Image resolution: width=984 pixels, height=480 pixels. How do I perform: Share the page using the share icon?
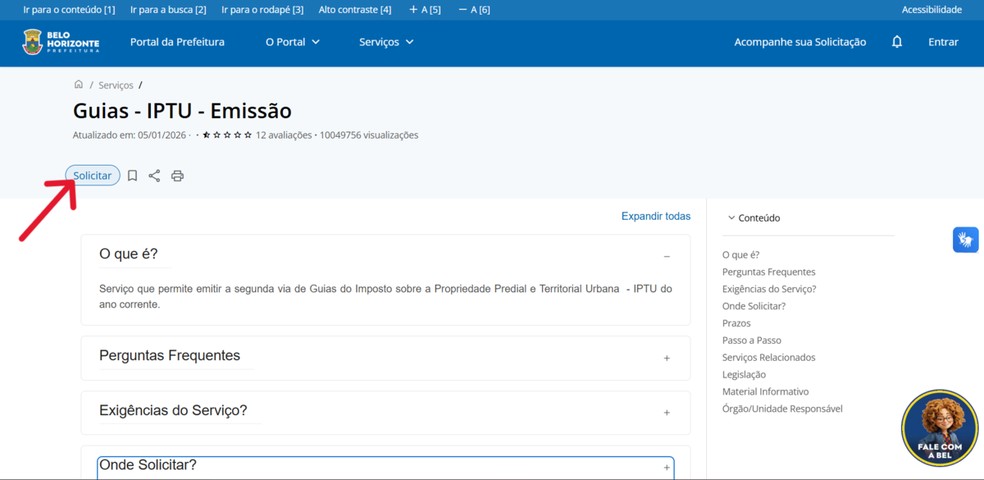point(154,176)
